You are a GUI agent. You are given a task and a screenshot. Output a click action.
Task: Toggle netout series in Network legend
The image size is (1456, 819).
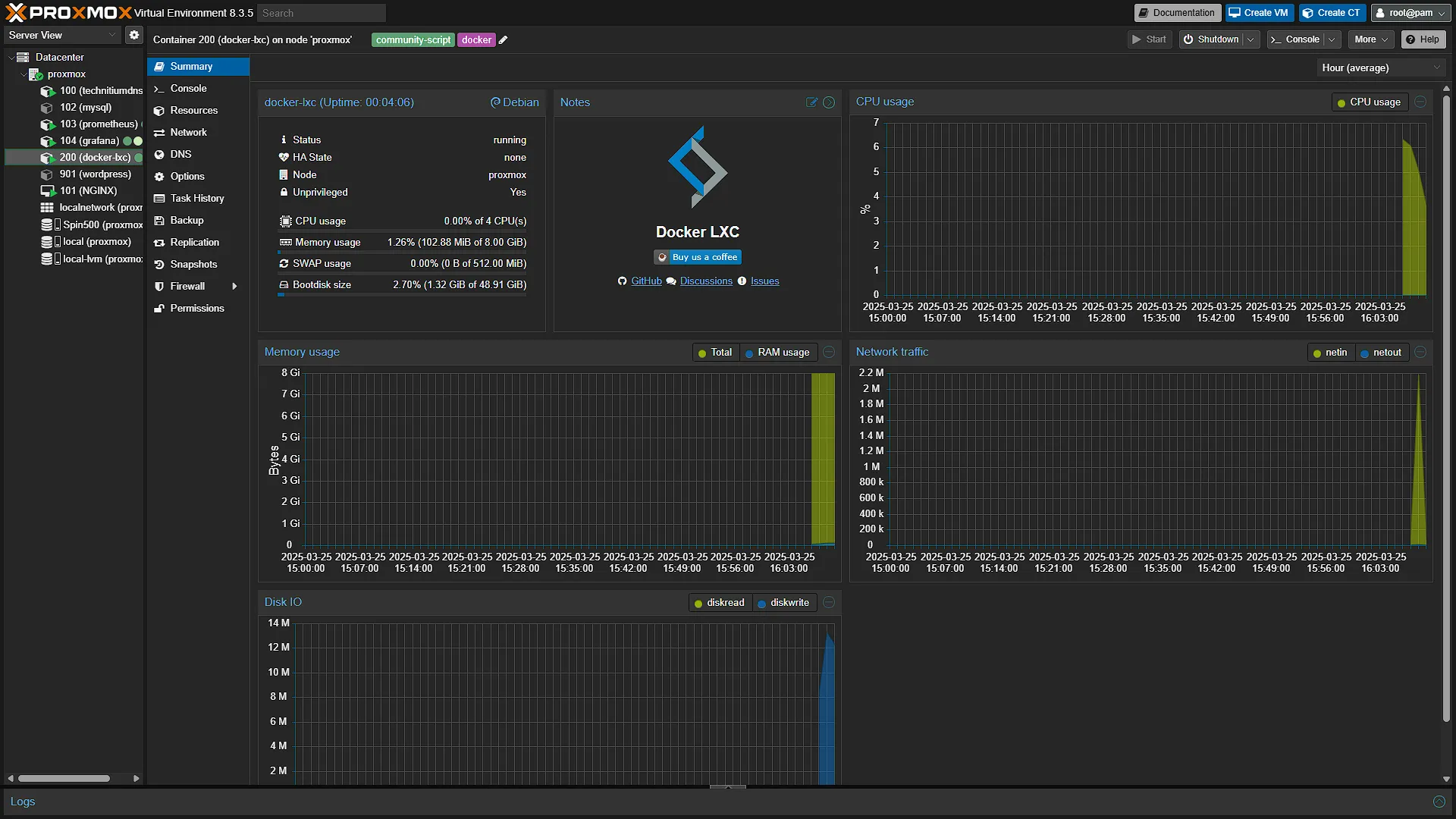[1381, 352]
